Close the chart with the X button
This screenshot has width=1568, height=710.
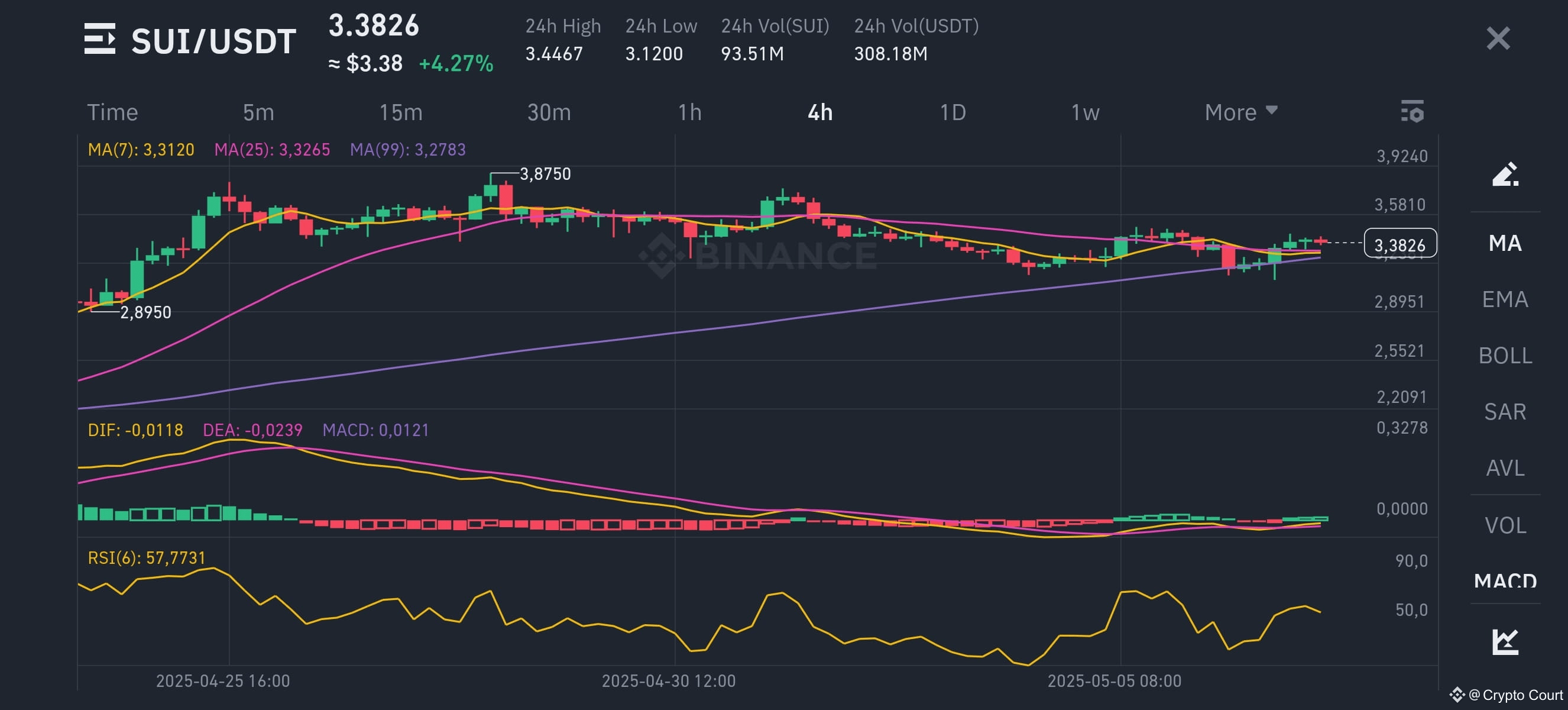(1498, 38)
